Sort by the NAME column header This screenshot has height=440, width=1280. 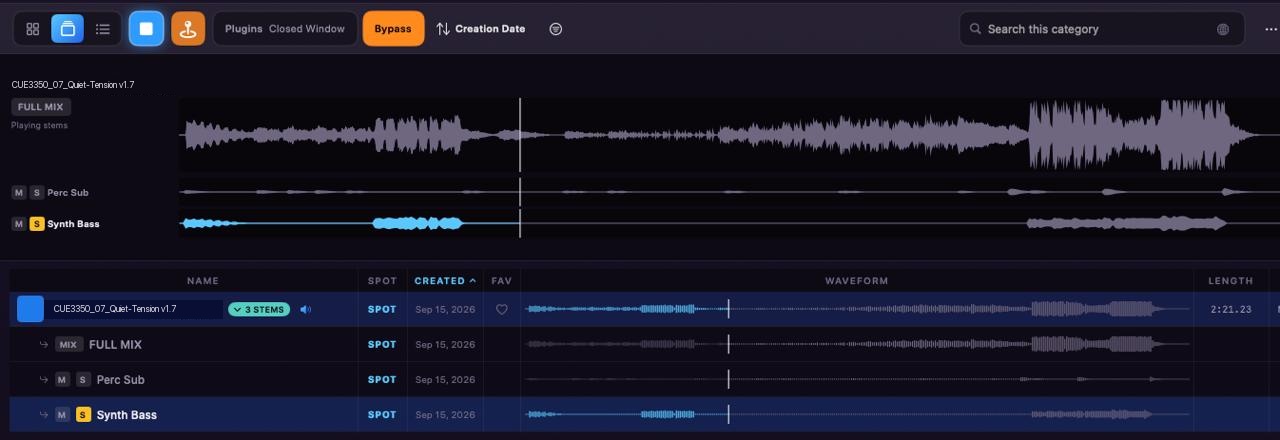pyautogui.click(x=203, y=281)
